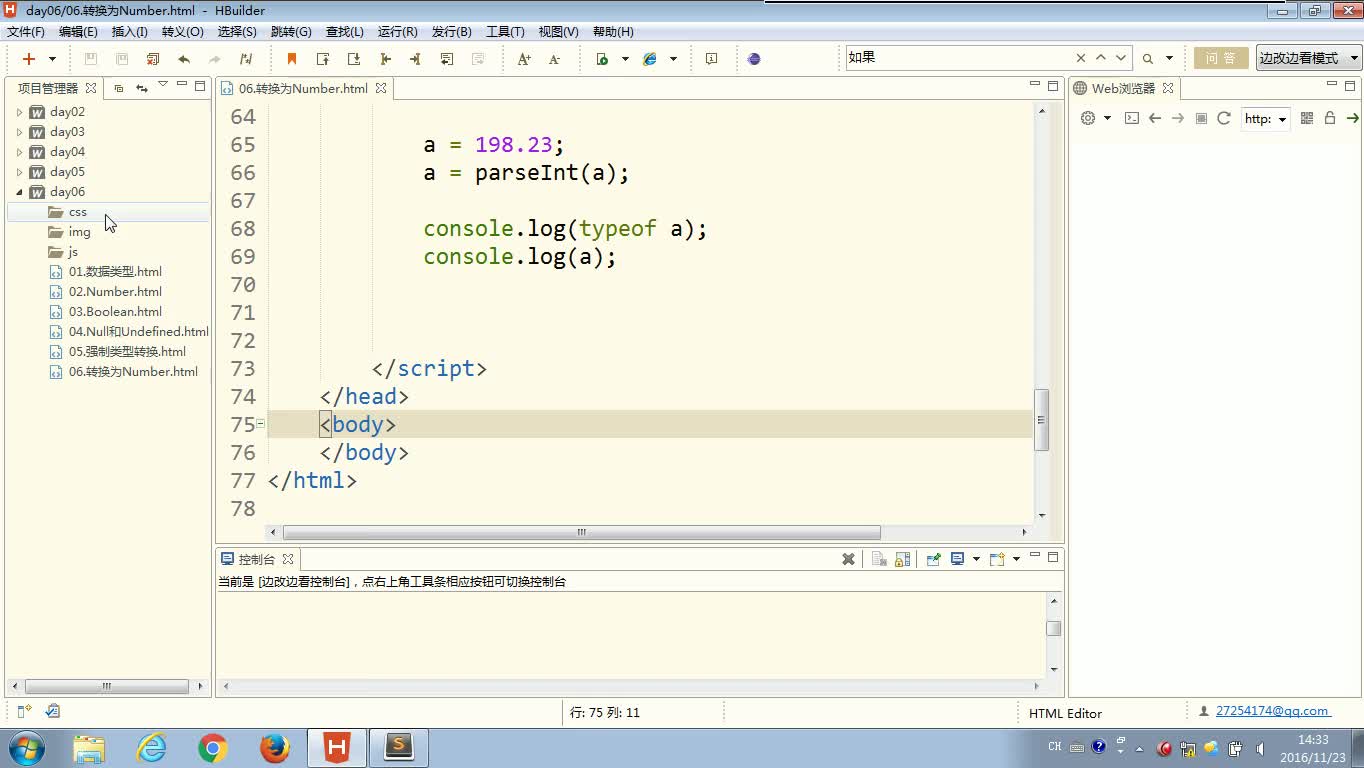The image size is (1364, 768).
Task: Click the web browser console terminal icon
Action: [x=1132, y=118]
